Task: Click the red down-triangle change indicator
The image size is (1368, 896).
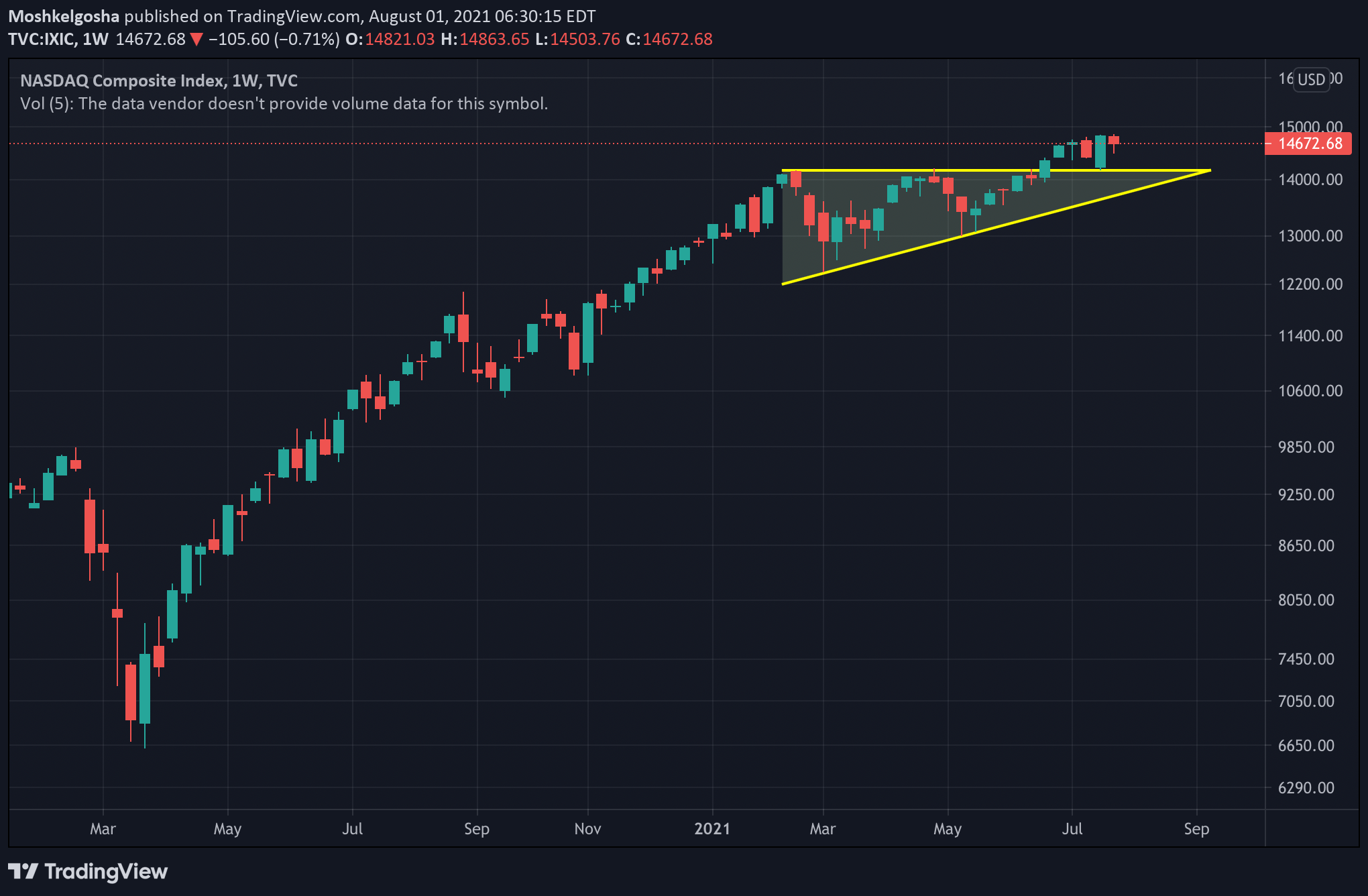Action: [196, 40]
